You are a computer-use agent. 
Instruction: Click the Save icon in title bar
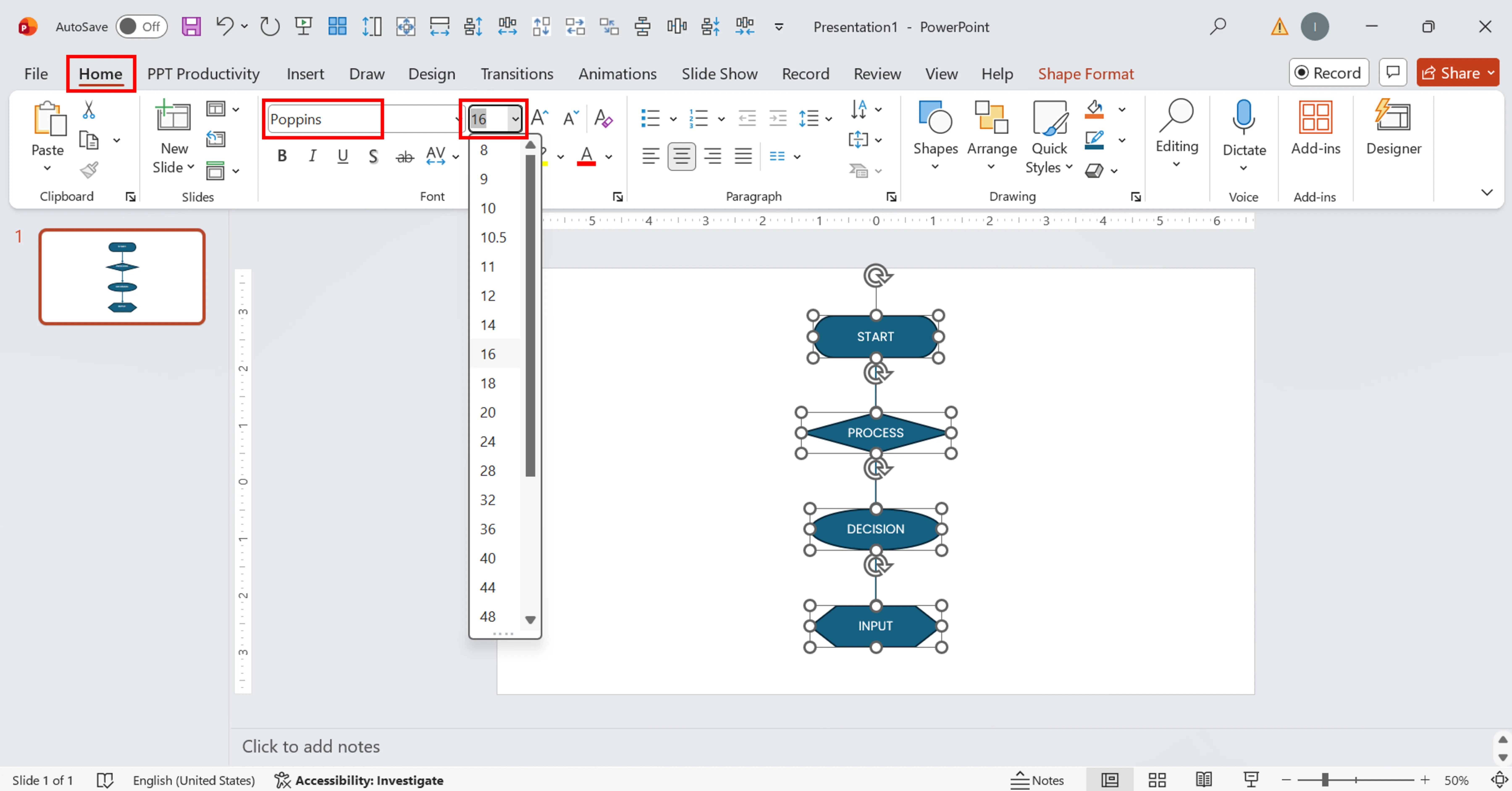(x=191, y=26)
